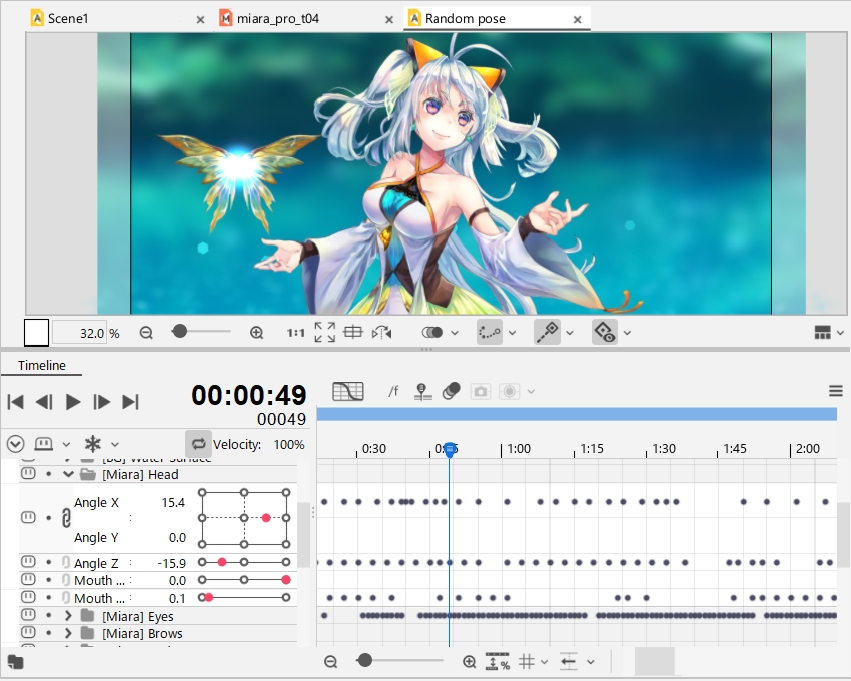Image resolution: width=851 pixels, height=681 pixels.
Task: Expand the [Miara] Brows folder
Action: point(69,633)
